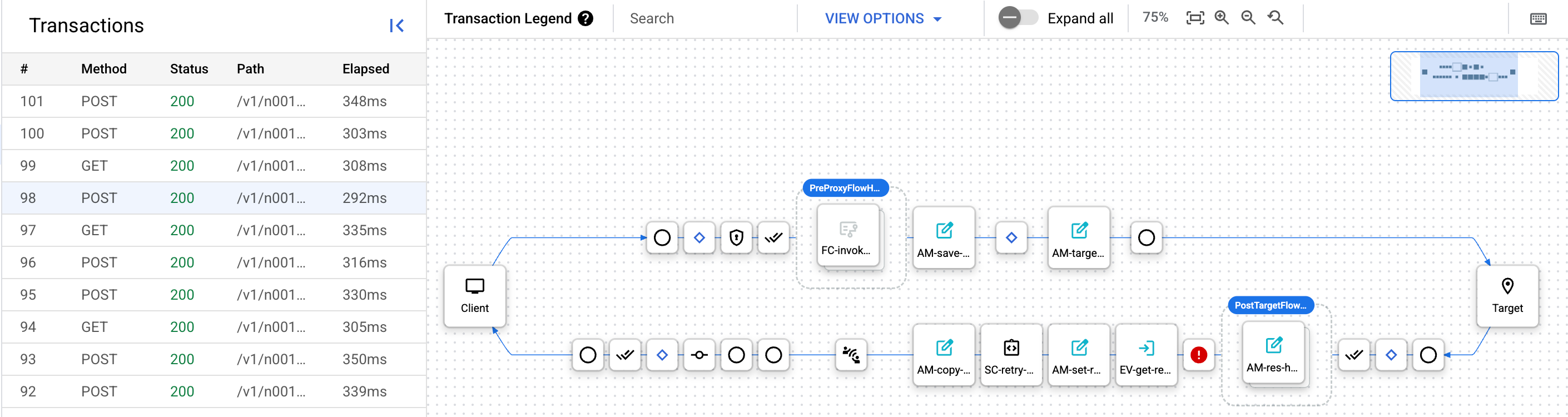This screenshot has height=417, width=1568.
Task: Open Transaction Legend help icon
Action: pos(585,18)
